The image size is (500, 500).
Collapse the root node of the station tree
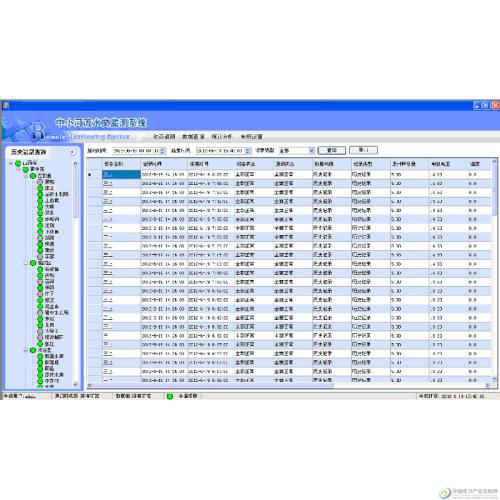11,163
